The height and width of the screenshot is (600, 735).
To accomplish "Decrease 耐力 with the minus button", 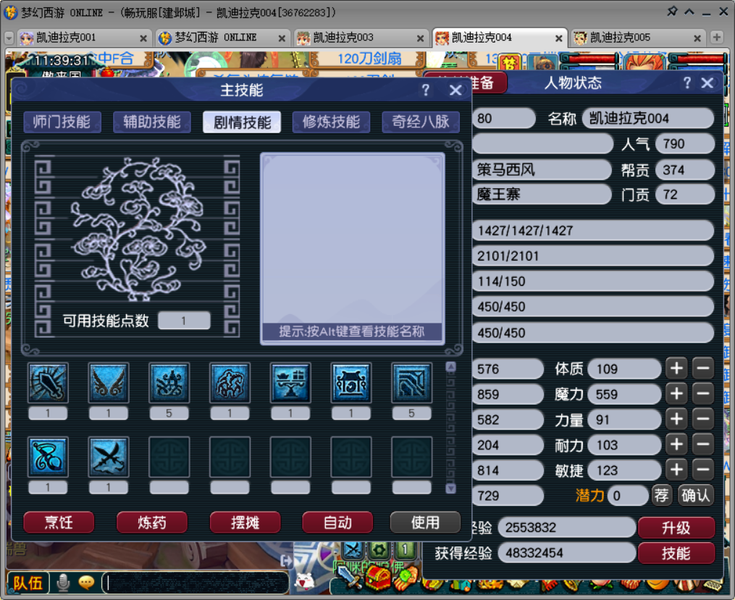I will 703,444.
